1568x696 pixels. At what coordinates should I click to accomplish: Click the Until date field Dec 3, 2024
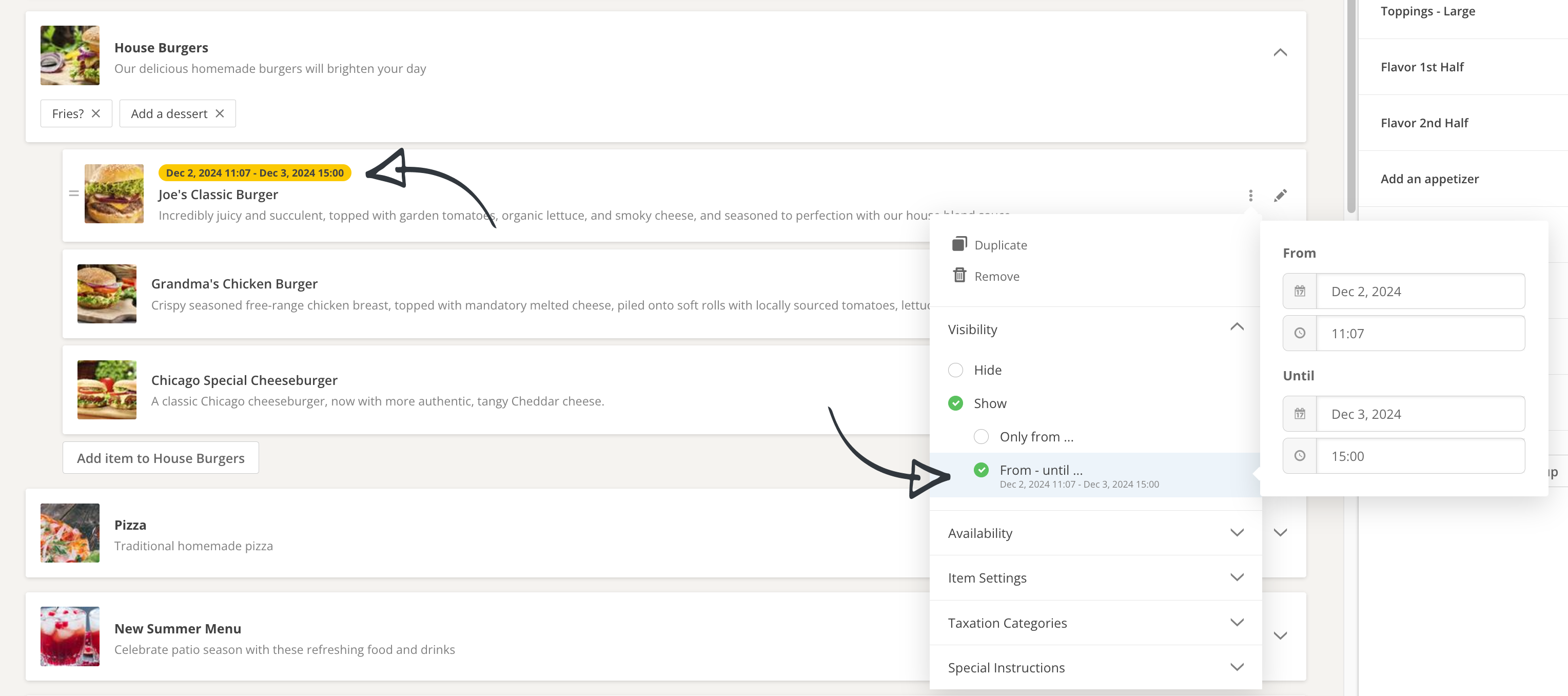tap(1420, 414)
